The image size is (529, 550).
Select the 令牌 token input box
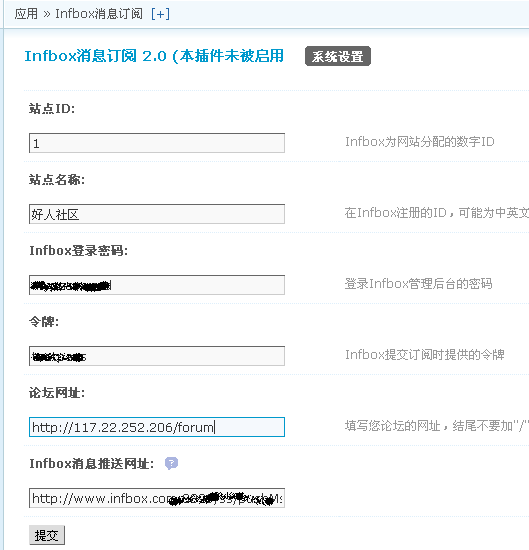pos(157,356)
